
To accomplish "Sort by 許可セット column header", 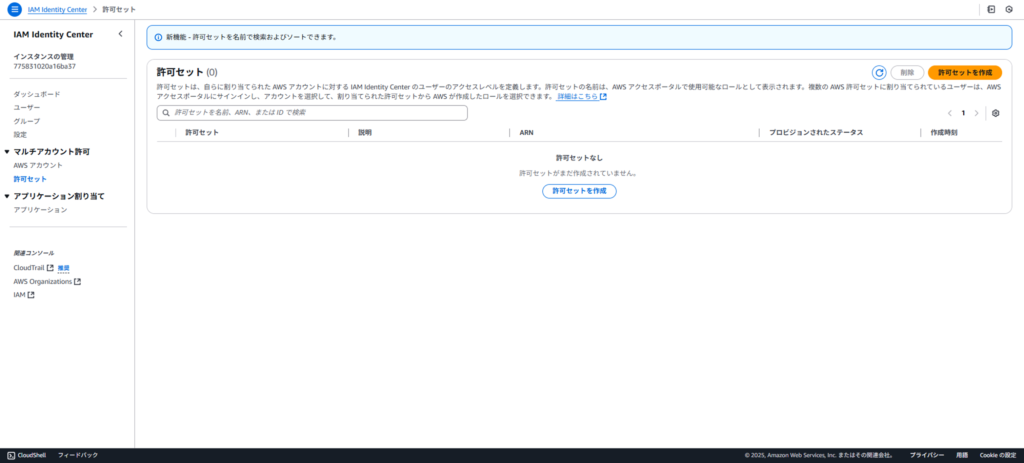I will [x=202, y=133].
